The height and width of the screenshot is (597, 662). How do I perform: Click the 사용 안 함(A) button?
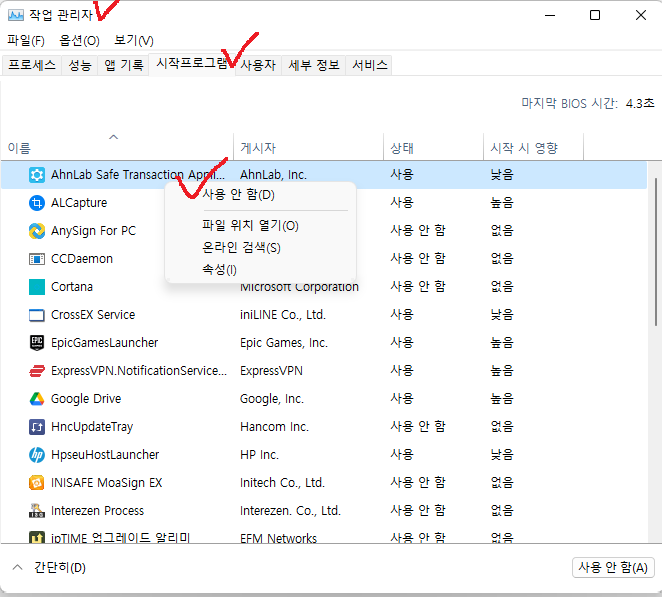tap(613, 567)
